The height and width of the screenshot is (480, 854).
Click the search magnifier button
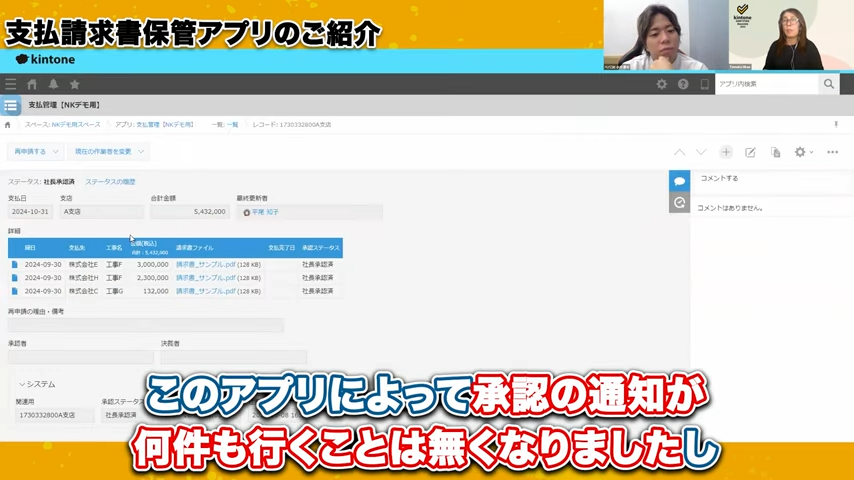tap(829, 84)
